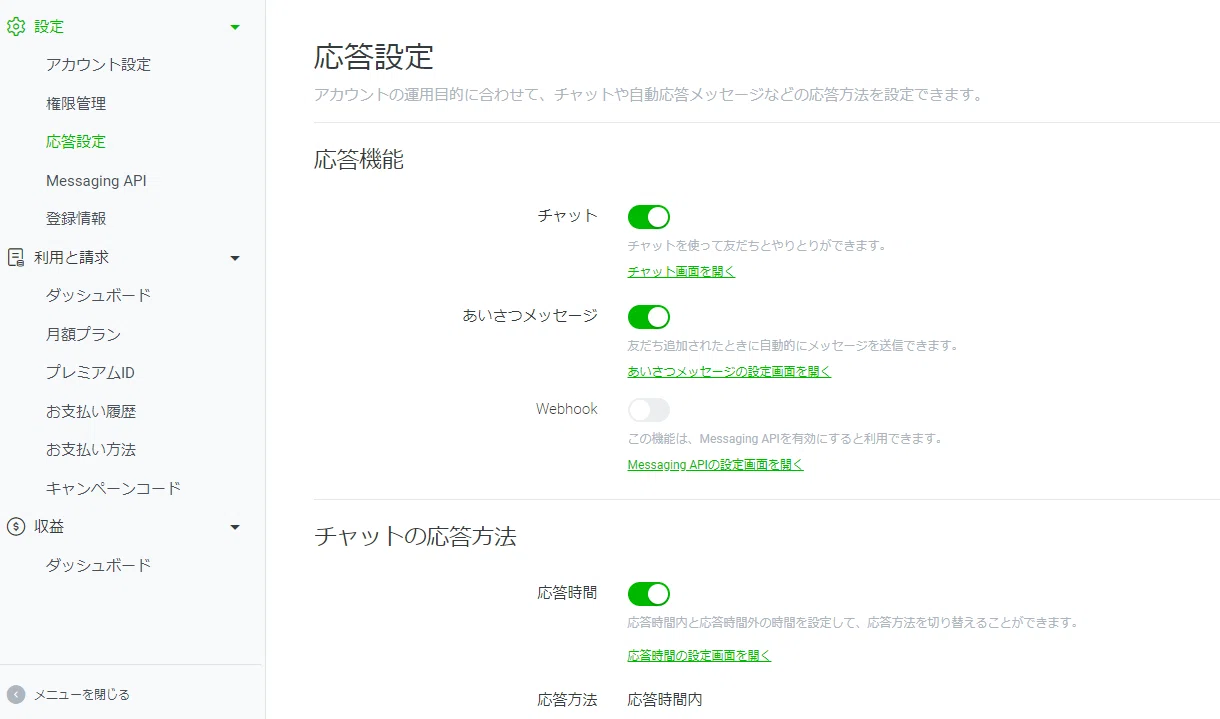1220x719 pixels.
Task: Open アカウント設定 in the sidebar
Action: click(x=98, y=65)
